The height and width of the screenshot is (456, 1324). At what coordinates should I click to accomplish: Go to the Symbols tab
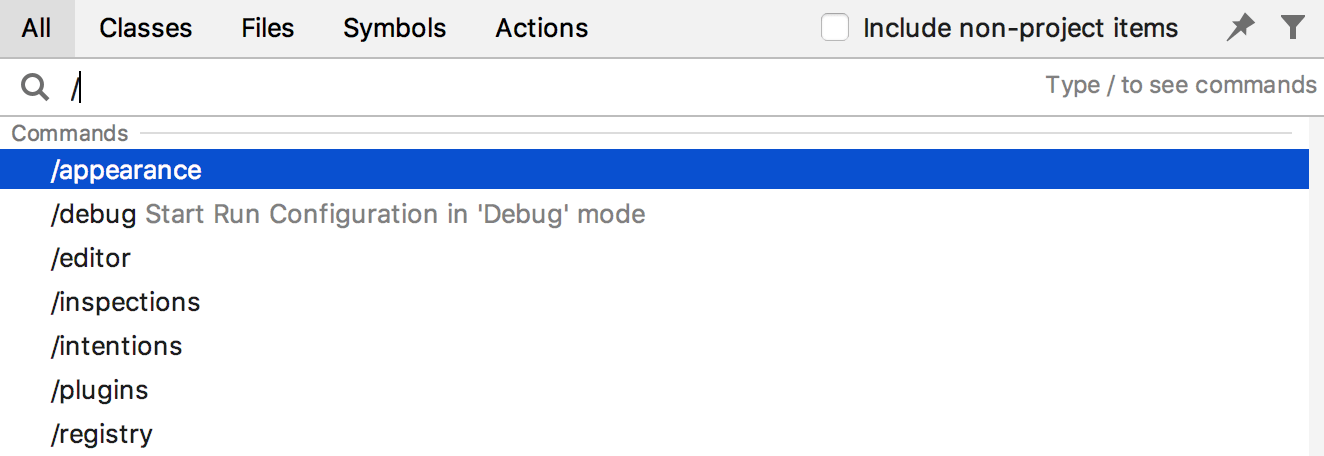pos(395,28)
